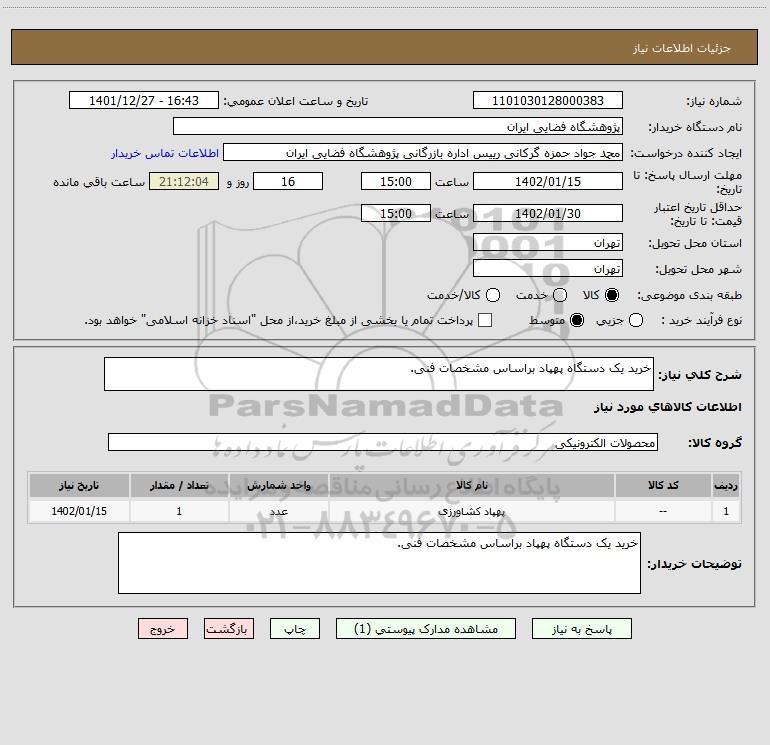The image size is (770, 745).
Task: Select the متوسط purchase type radio
Action: 577,320
